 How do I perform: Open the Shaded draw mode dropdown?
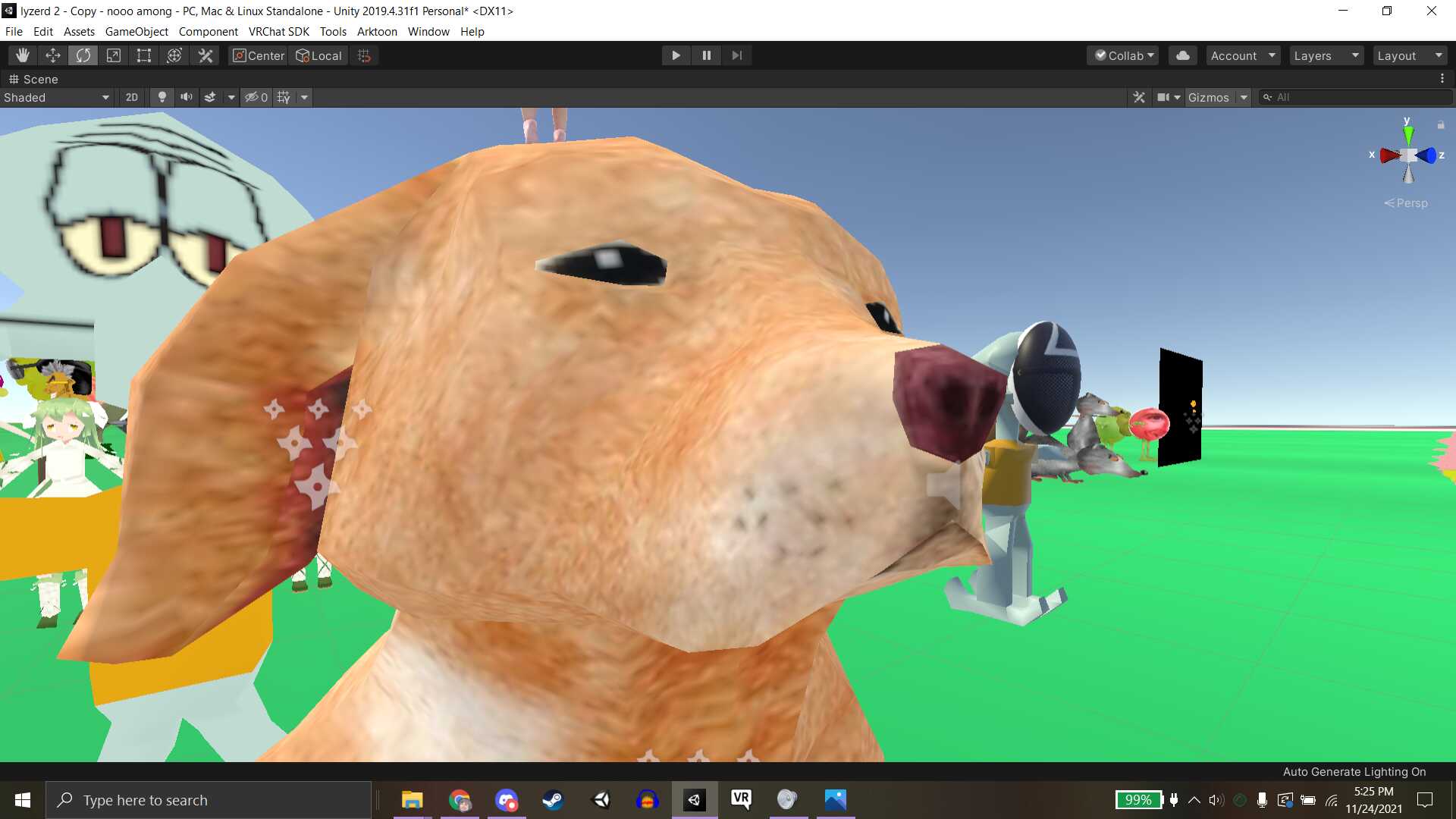click(x=57, y=97)
